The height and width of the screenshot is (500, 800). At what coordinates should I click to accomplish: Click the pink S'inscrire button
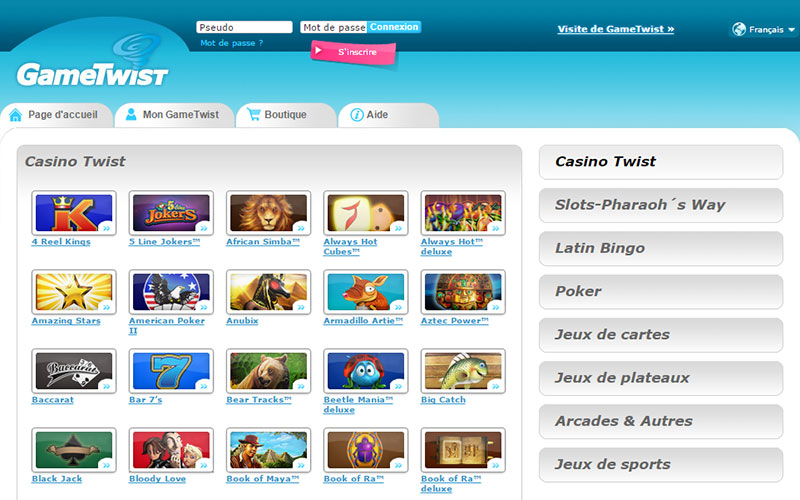(x=353, y=52)
